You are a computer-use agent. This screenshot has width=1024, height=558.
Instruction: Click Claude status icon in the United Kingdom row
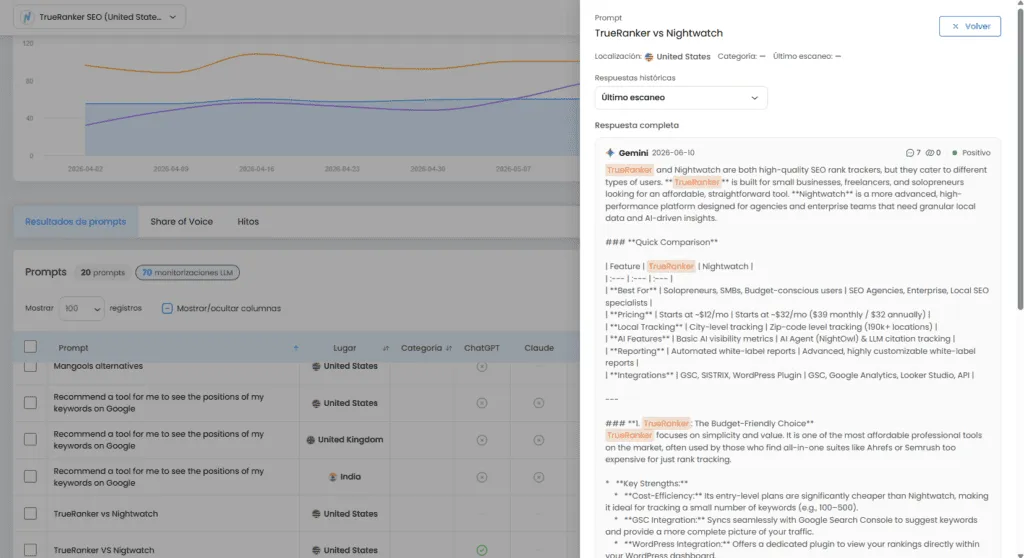(539, 440)
